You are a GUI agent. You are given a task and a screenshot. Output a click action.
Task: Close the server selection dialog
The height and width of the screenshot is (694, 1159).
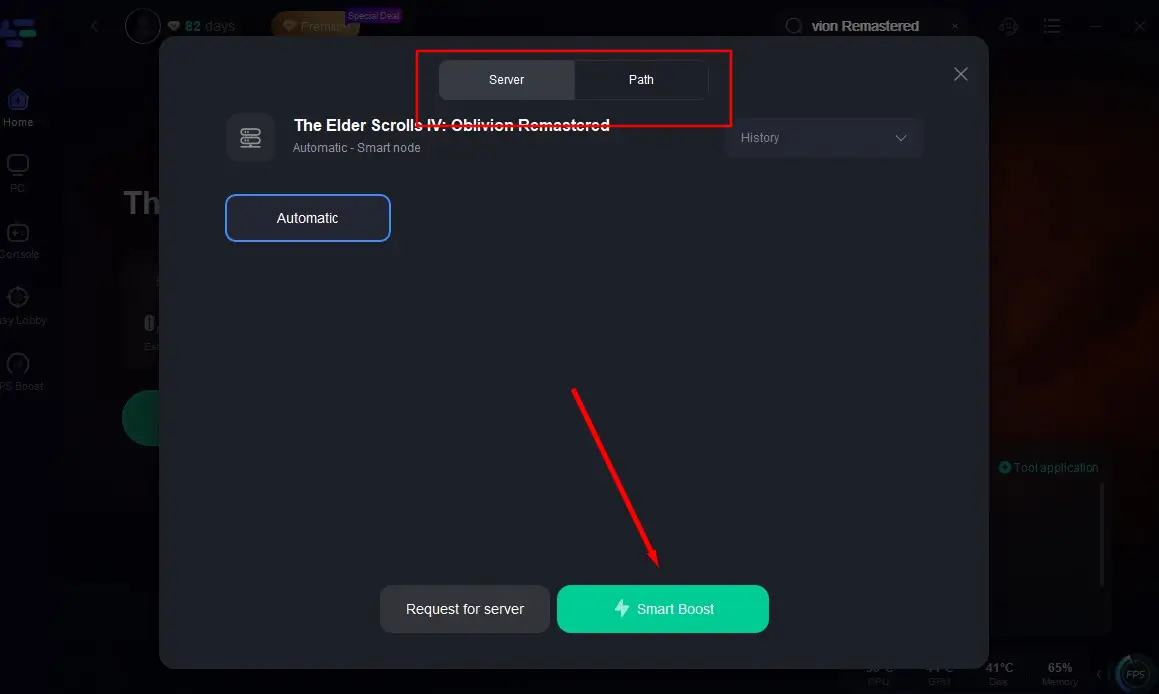tap(961, 74)
